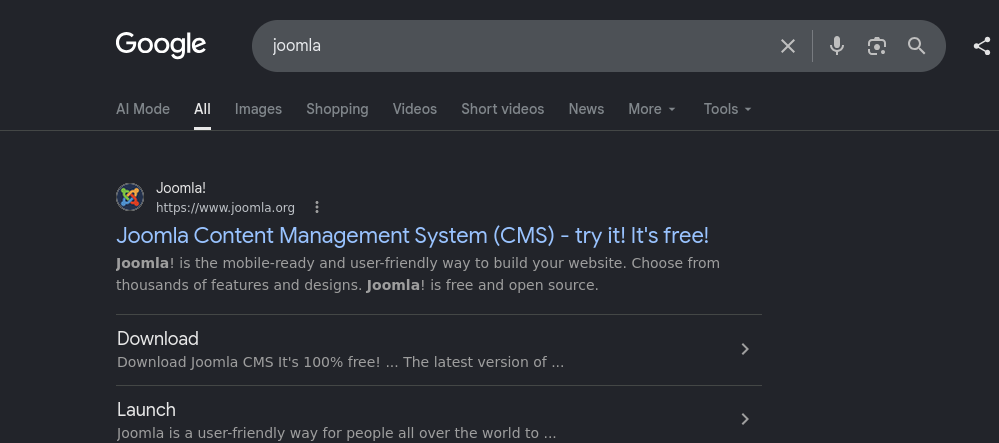Open three-dot menu next to joomla.org URL

(x=317, y=207)
